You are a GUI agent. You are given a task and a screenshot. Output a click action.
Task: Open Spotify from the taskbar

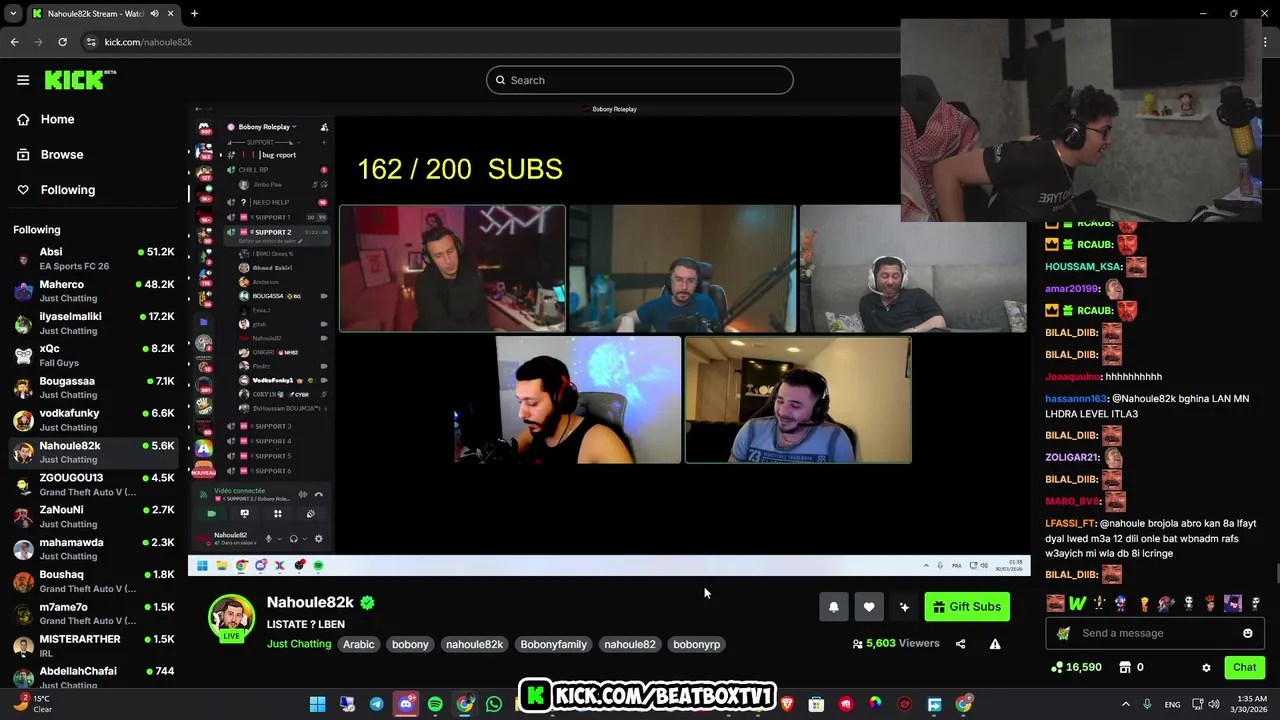(435, 704)
